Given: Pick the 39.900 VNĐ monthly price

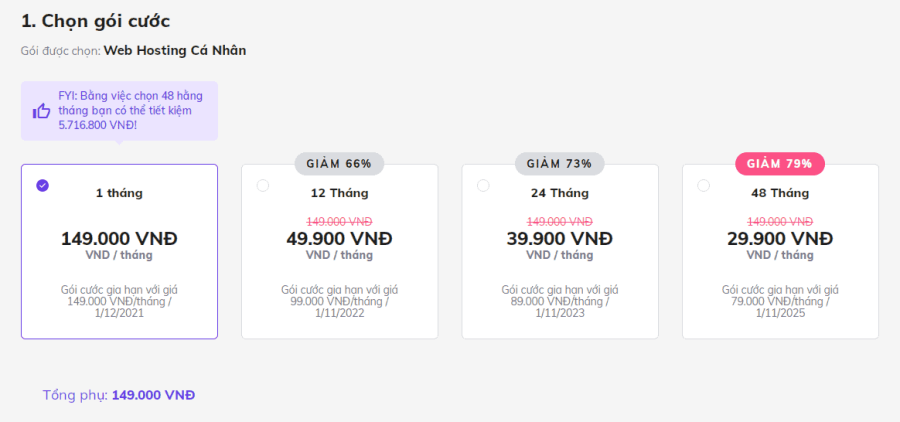Looking at the screenshot, I should point(560,238).
